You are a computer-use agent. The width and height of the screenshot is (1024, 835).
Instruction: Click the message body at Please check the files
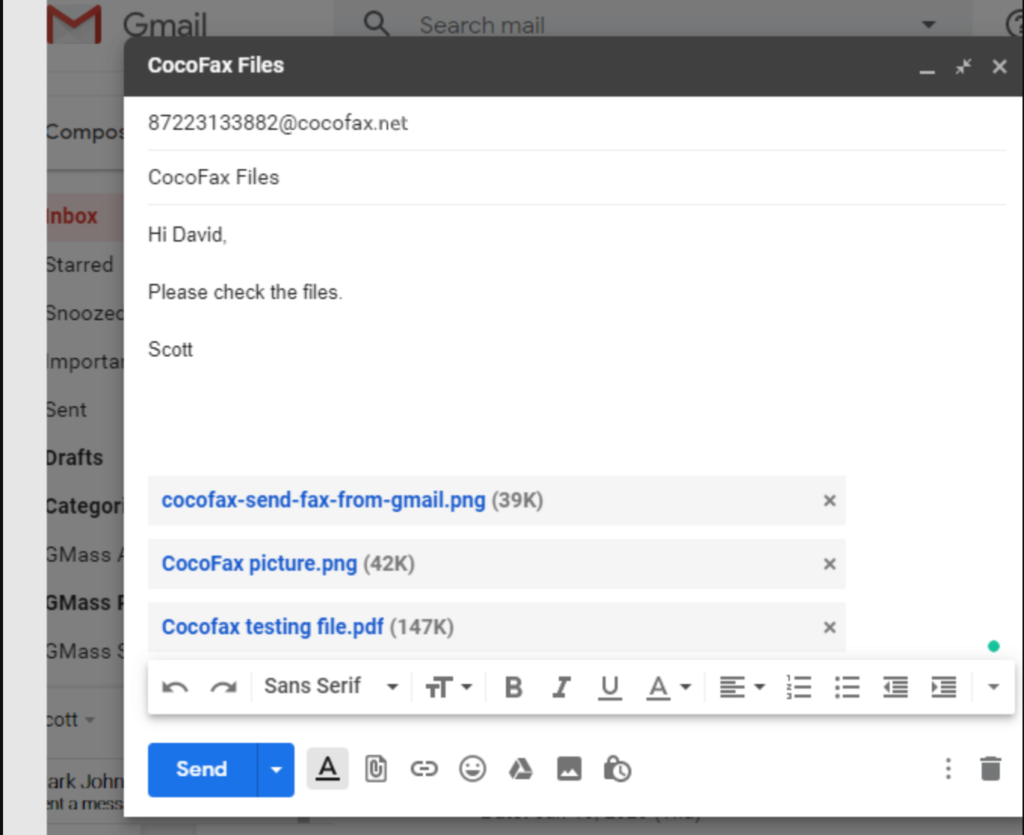245,292
